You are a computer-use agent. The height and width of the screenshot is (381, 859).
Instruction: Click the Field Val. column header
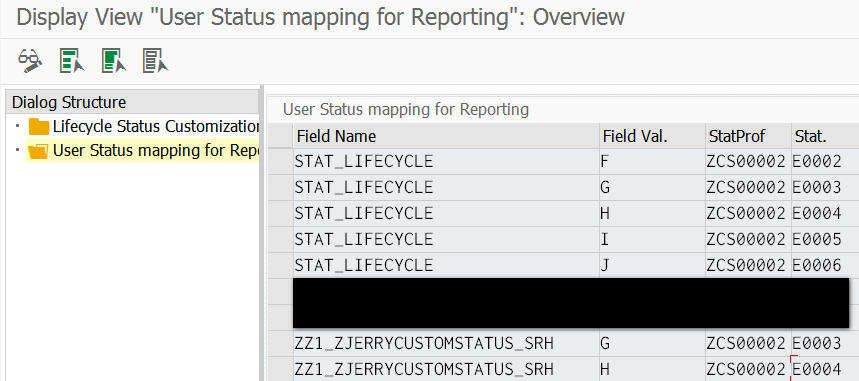pos(652,136)
